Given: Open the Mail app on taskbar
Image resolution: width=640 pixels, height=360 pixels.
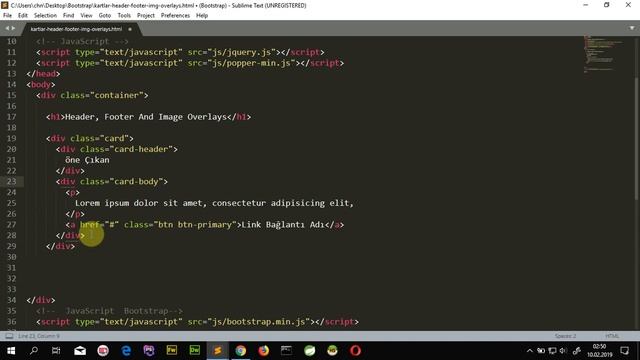Looking at the screenshot, I should click(80, 351).
